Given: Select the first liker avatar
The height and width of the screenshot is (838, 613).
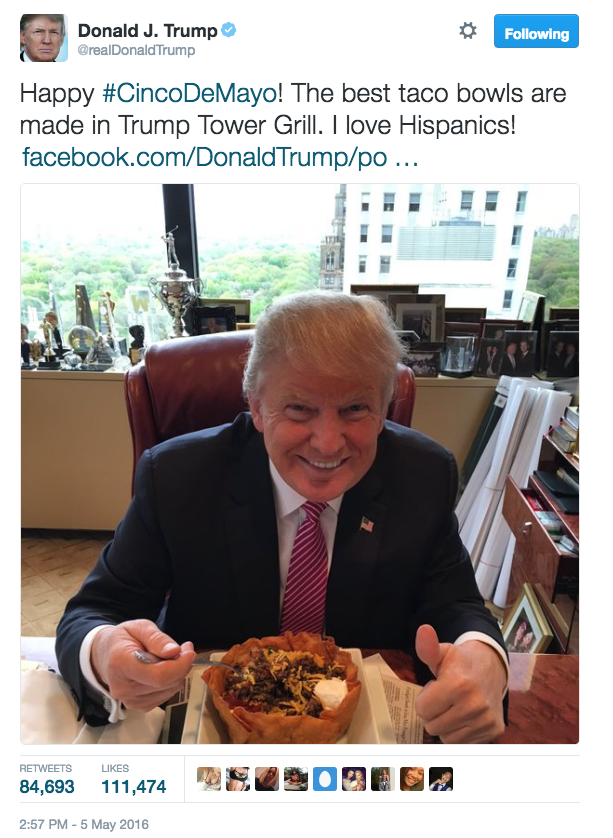Looking at the screenshot, I should pyautogui.click(x=209, y=779).
